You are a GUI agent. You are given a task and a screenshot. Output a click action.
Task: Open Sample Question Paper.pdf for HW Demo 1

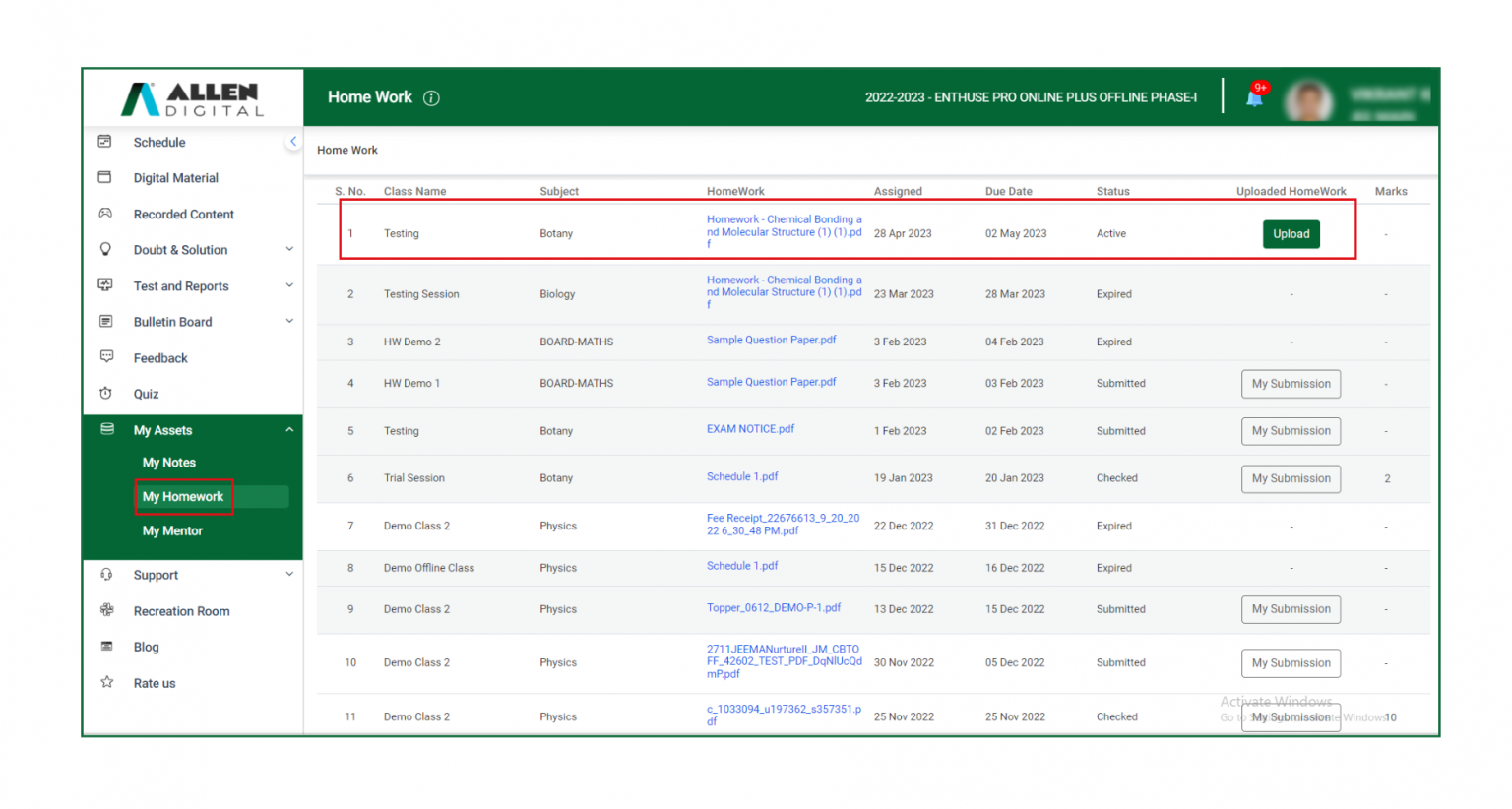pyautogui.click(x=771, y=382)
